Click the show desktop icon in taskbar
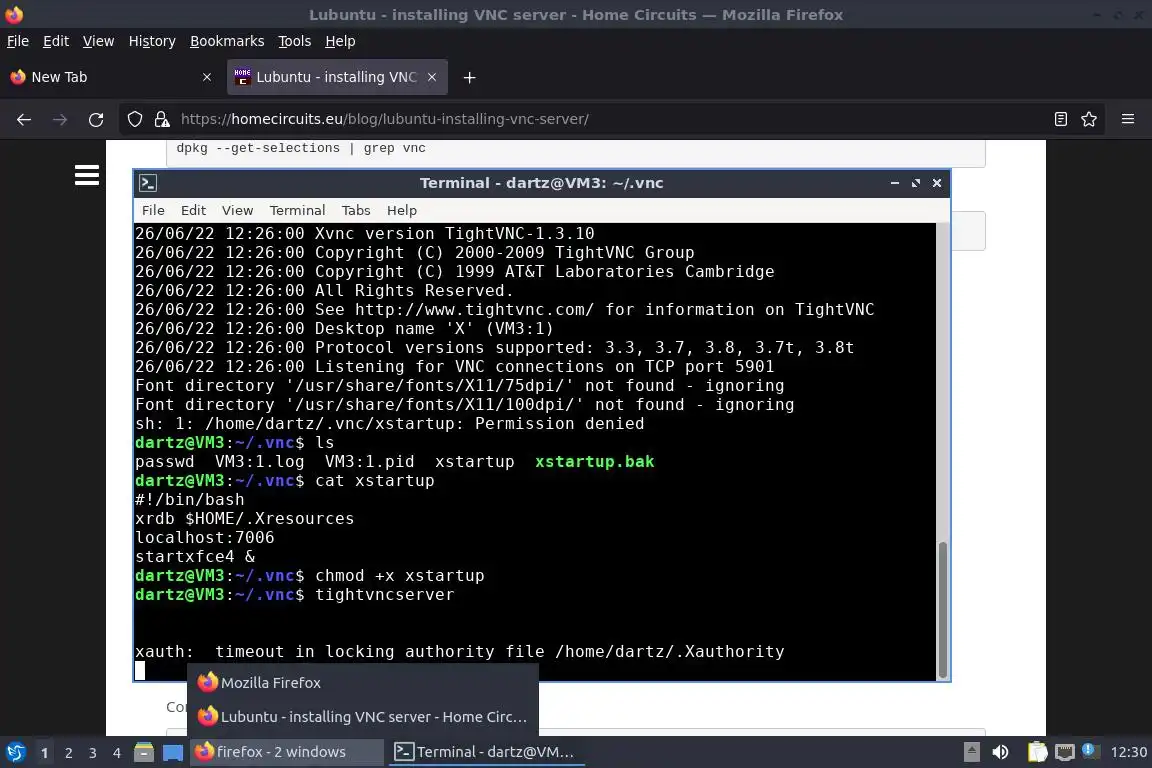Image resolution: width=1152 pixels, height=768 pixels. [173, 752]
